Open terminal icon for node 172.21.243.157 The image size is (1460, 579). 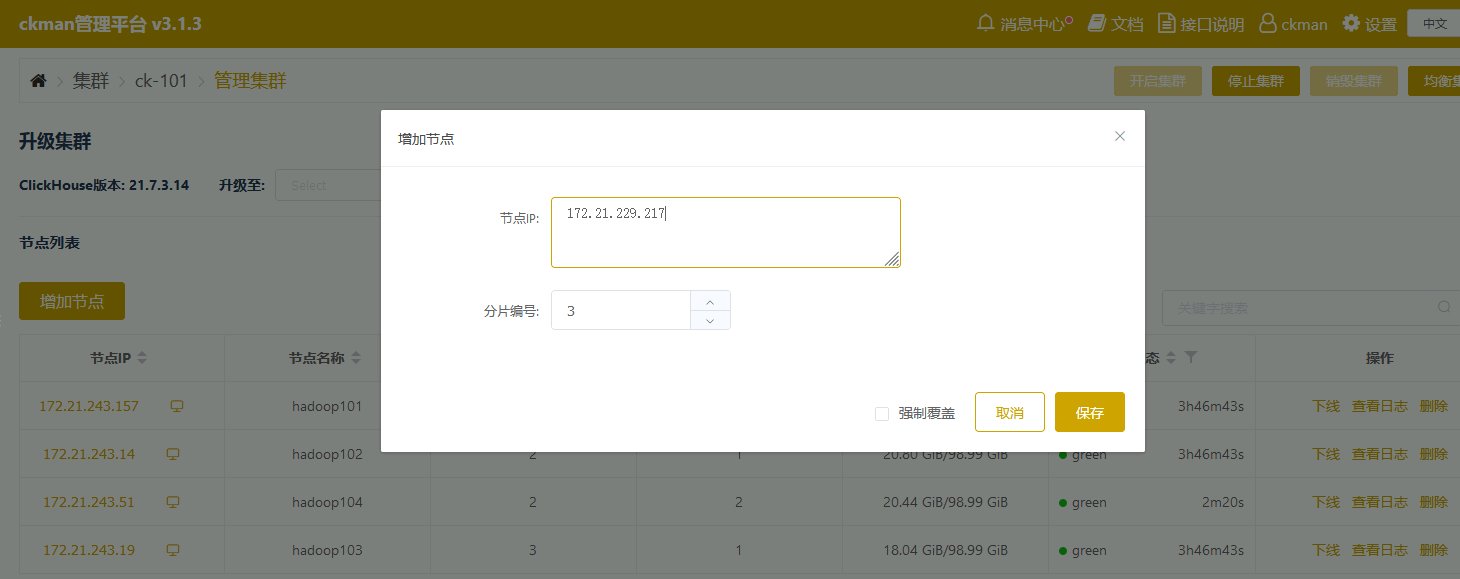pos(177,406)
